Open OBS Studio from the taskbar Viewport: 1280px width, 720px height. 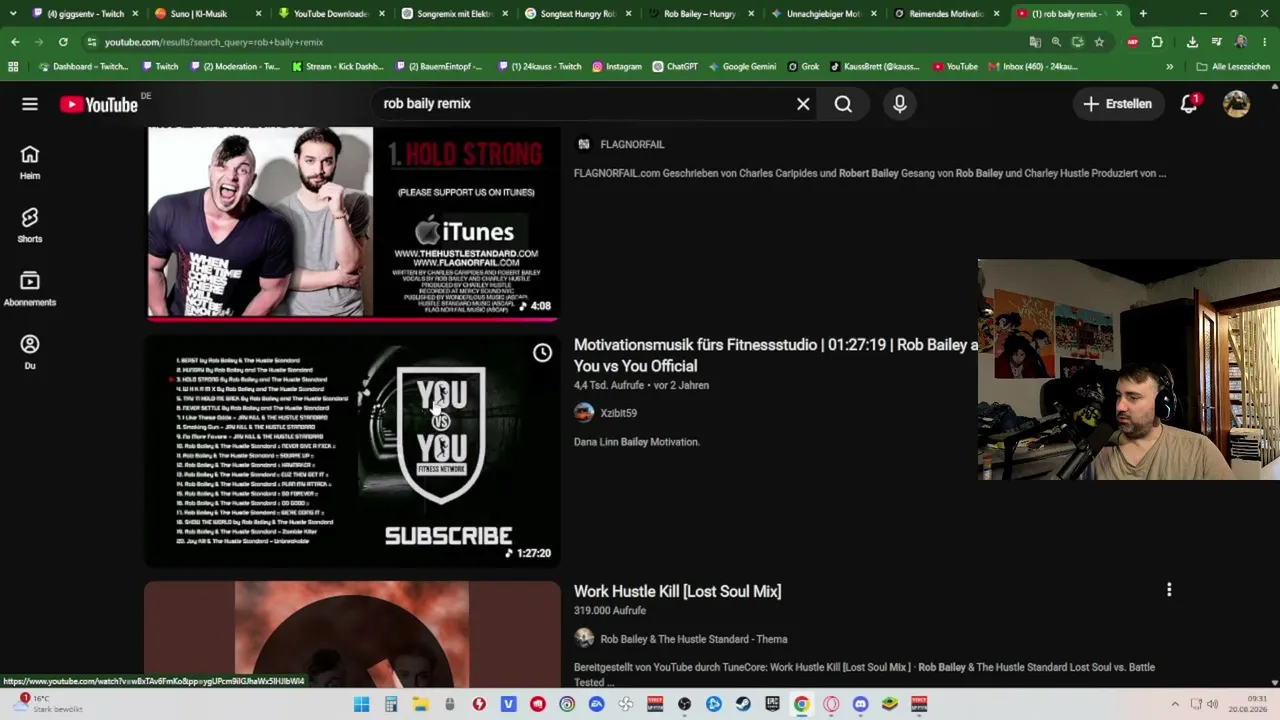[684, 704]
